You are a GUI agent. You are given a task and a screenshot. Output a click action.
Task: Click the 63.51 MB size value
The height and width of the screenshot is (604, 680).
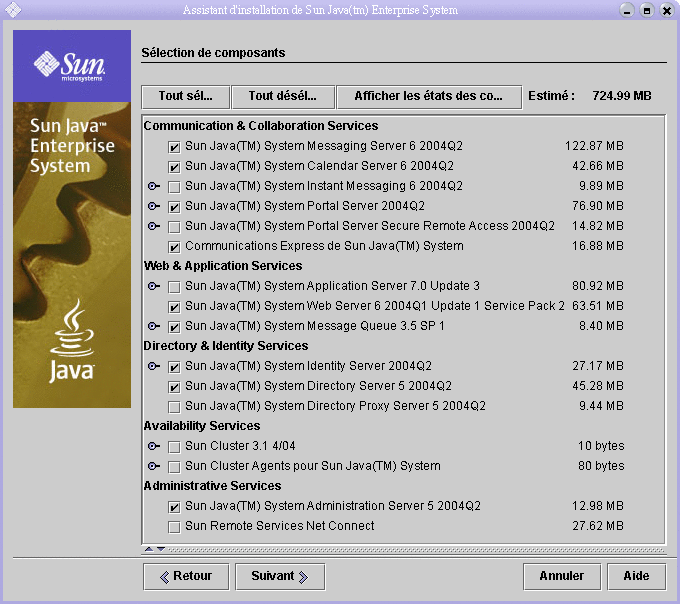click(x=598, y=306)
